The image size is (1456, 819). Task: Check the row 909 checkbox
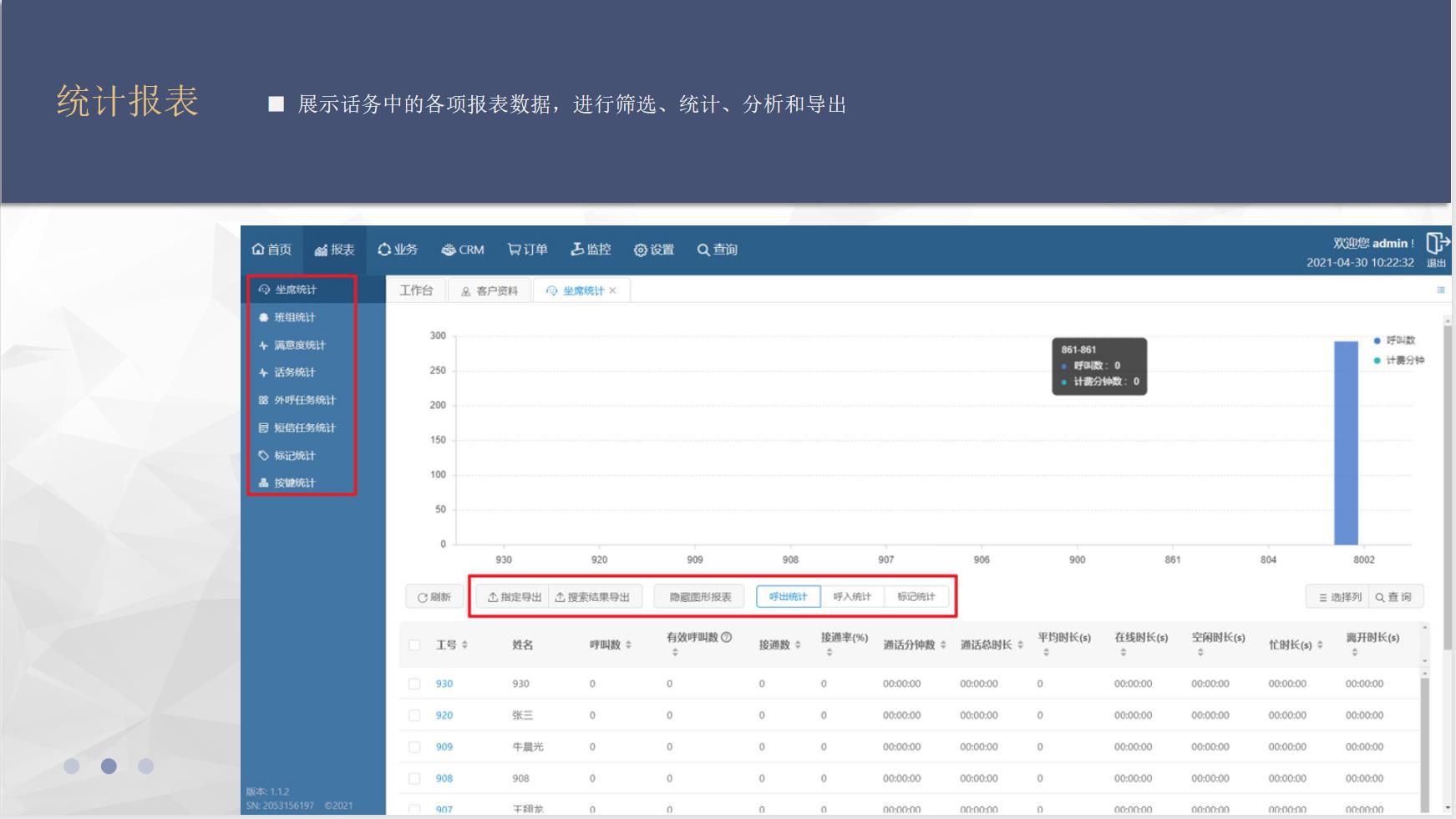tap(414, 747)
